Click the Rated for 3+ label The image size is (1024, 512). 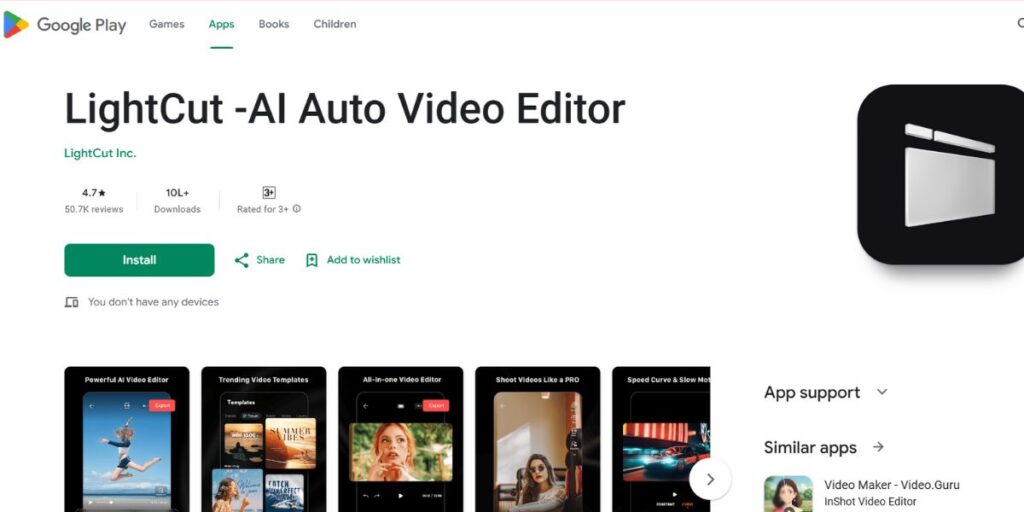[x=263, y=210]
